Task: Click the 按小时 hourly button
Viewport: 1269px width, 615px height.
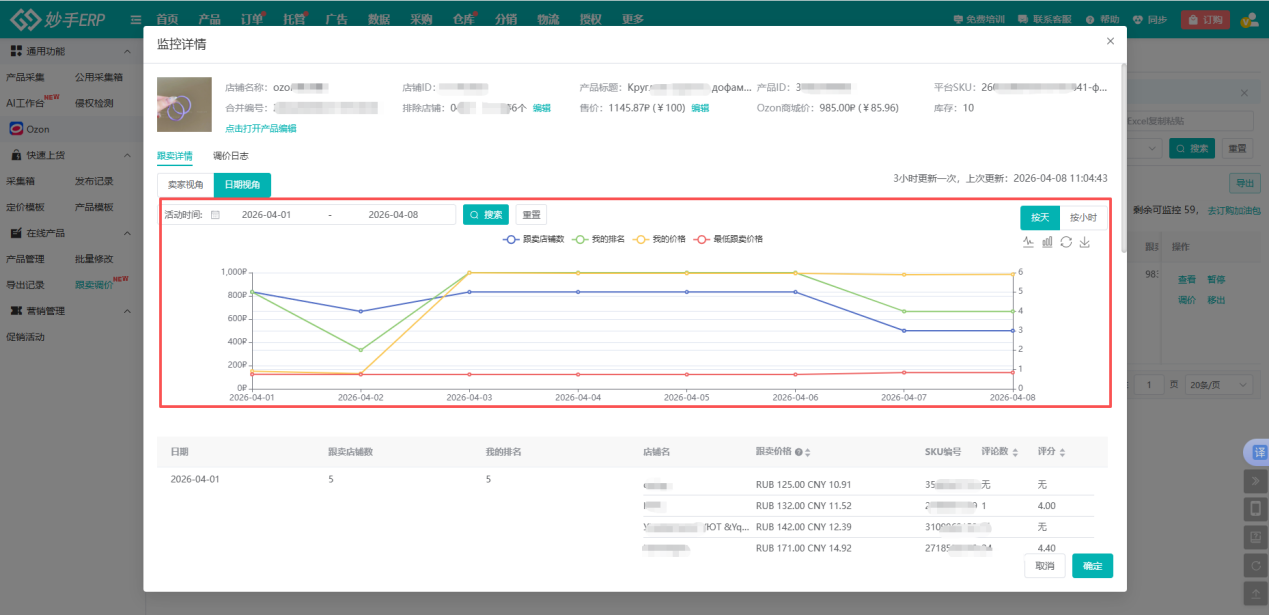Action: (1083, 217)
